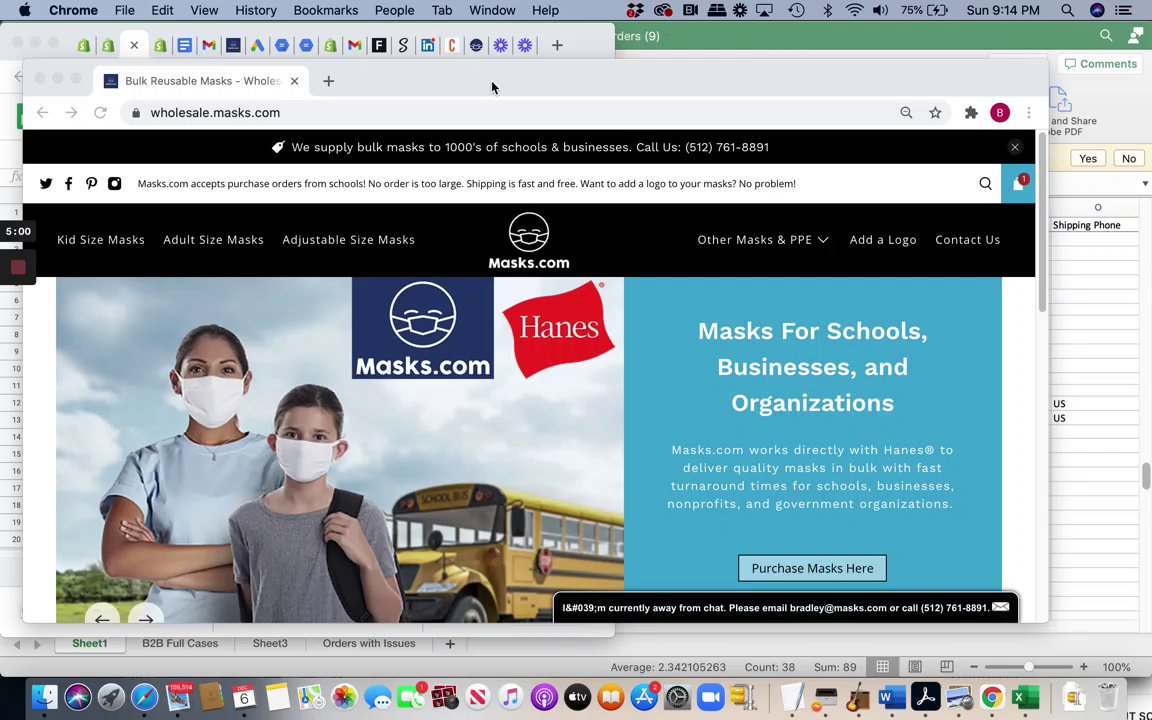Switch to Google Ads tab in back window
This screenshot has height=720, width=1152.
click(x=257, y=46)
